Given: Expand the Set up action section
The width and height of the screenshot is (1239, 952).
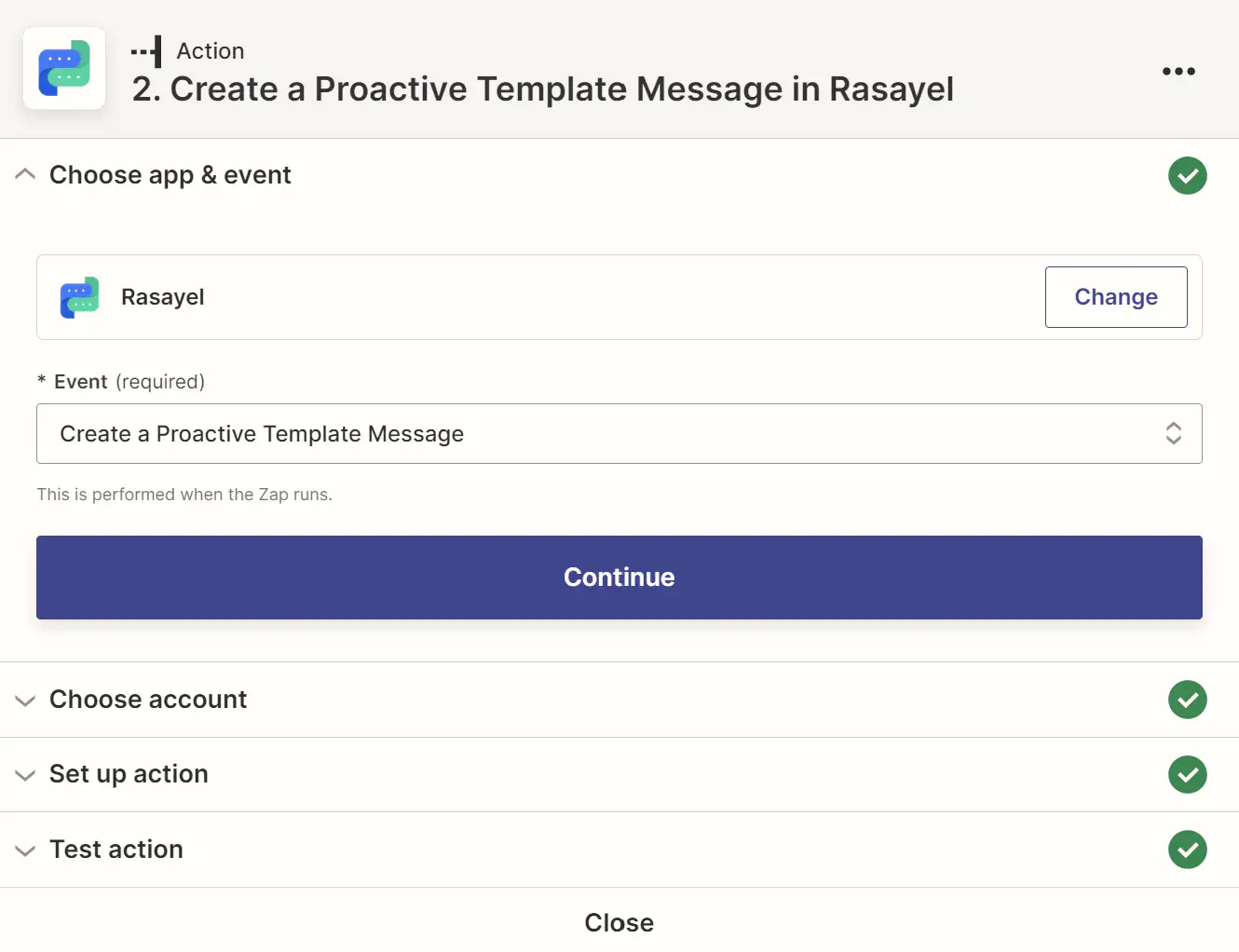Looking at the screenshot, I should click(x=25, y=774).
